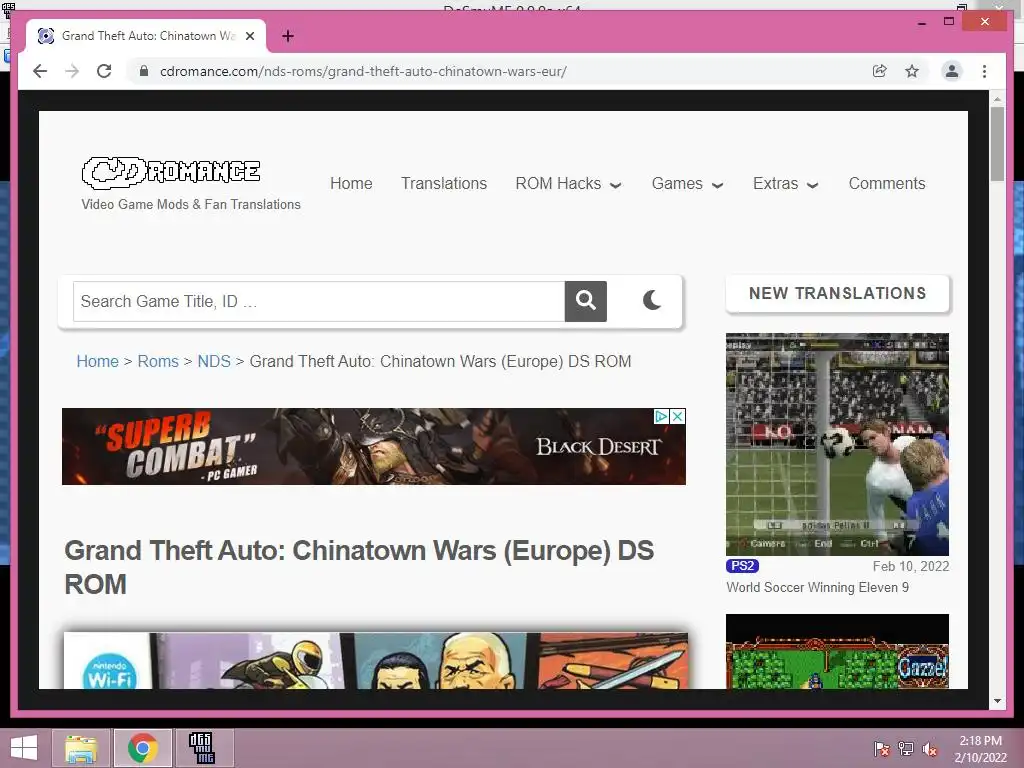Viewport: 1024px width, 768px height.
Task: Open the Chrome profile avatar
Action: pos(952,71)
